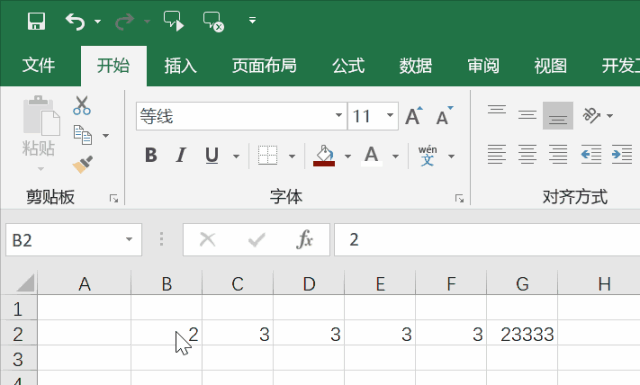Select the column A header
The image size is (640, 385).
click(x=84, y=283)
